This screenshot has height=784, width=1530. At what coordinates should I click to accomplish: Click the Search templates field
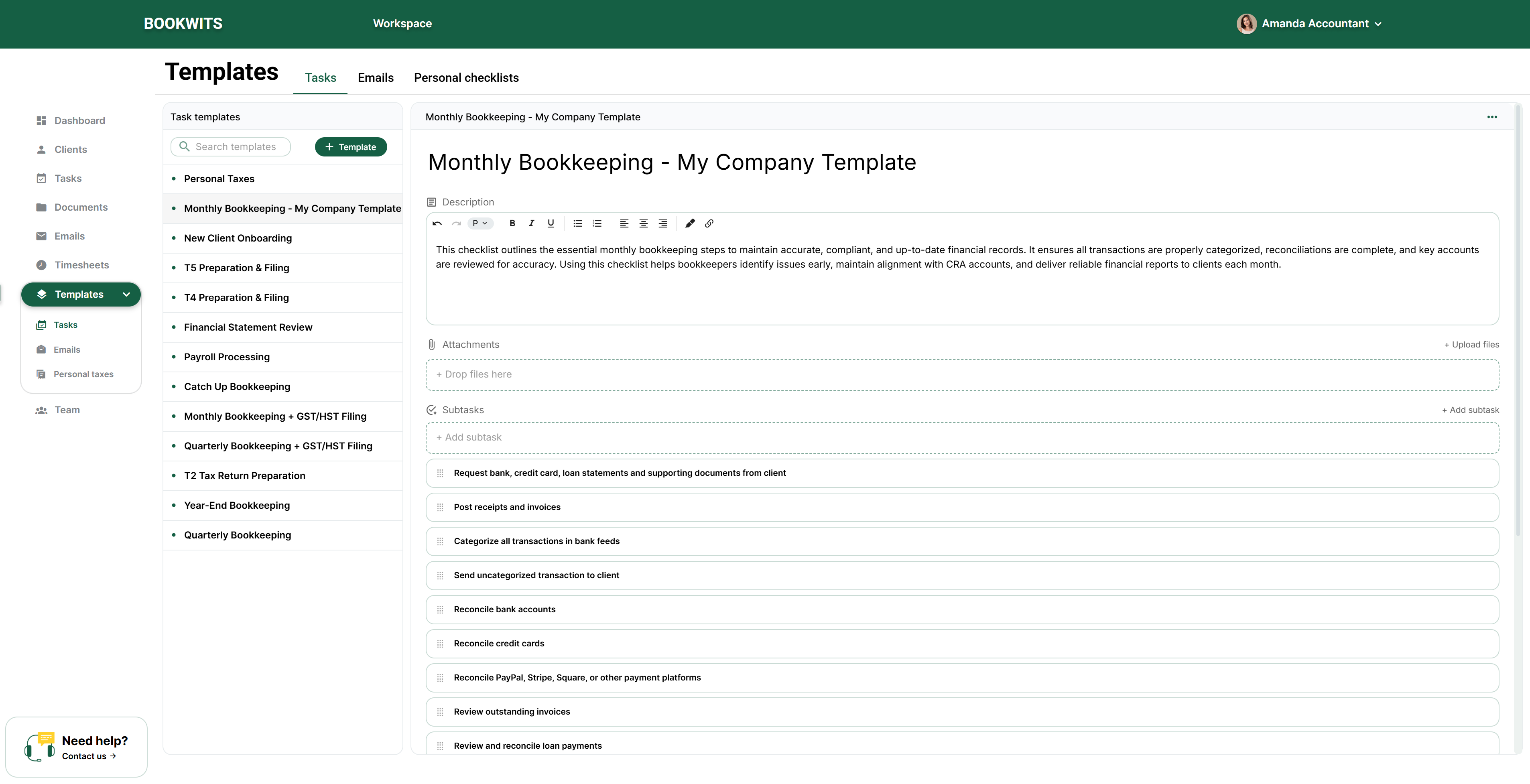tap(230, 147)
